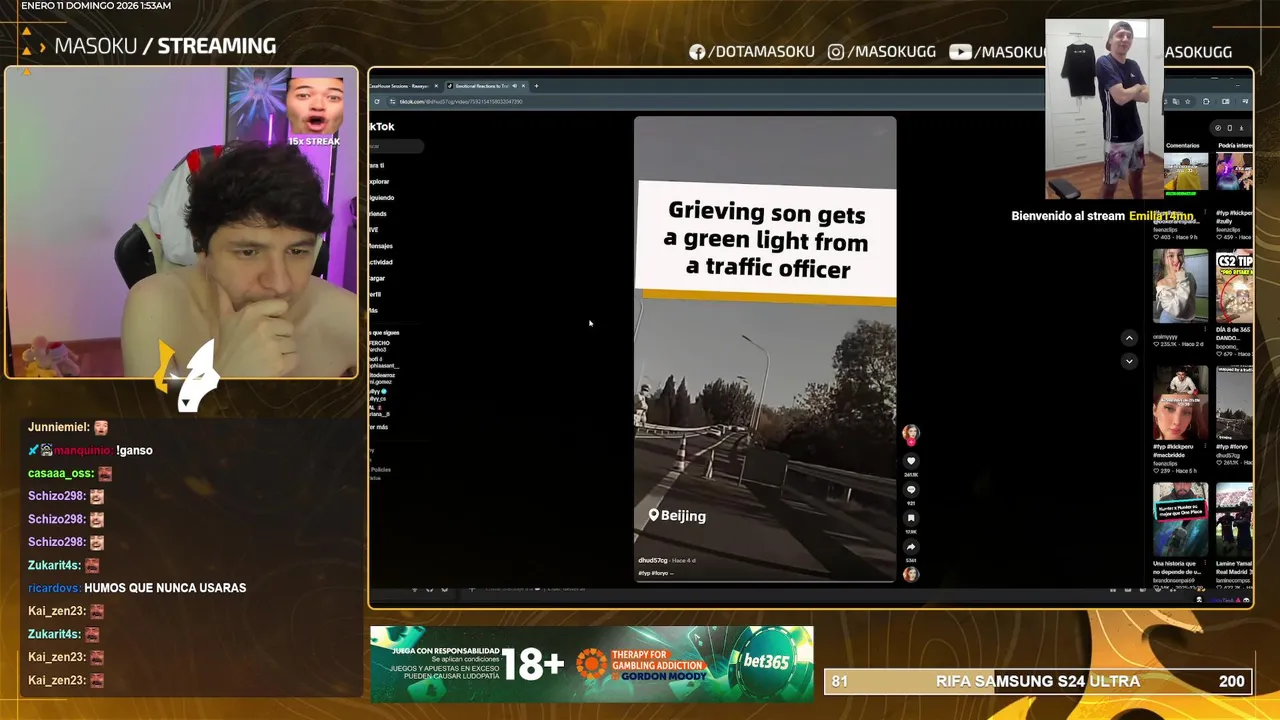The image size is (1280, 720).
Task: Expand Más in the TikTok sidebar
Action: [x=373, y=310]
